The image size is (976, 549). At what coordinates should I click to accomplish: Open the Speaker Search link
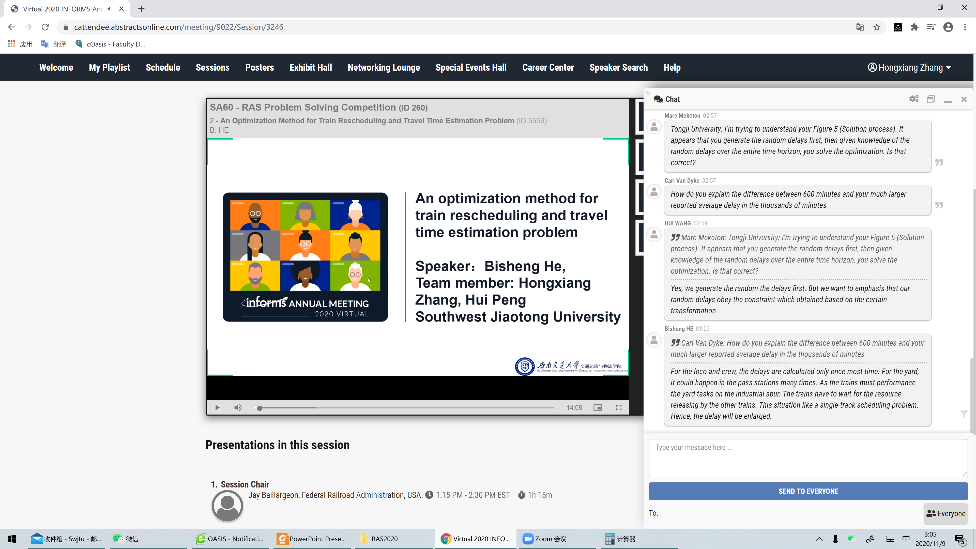pos(618,68)
